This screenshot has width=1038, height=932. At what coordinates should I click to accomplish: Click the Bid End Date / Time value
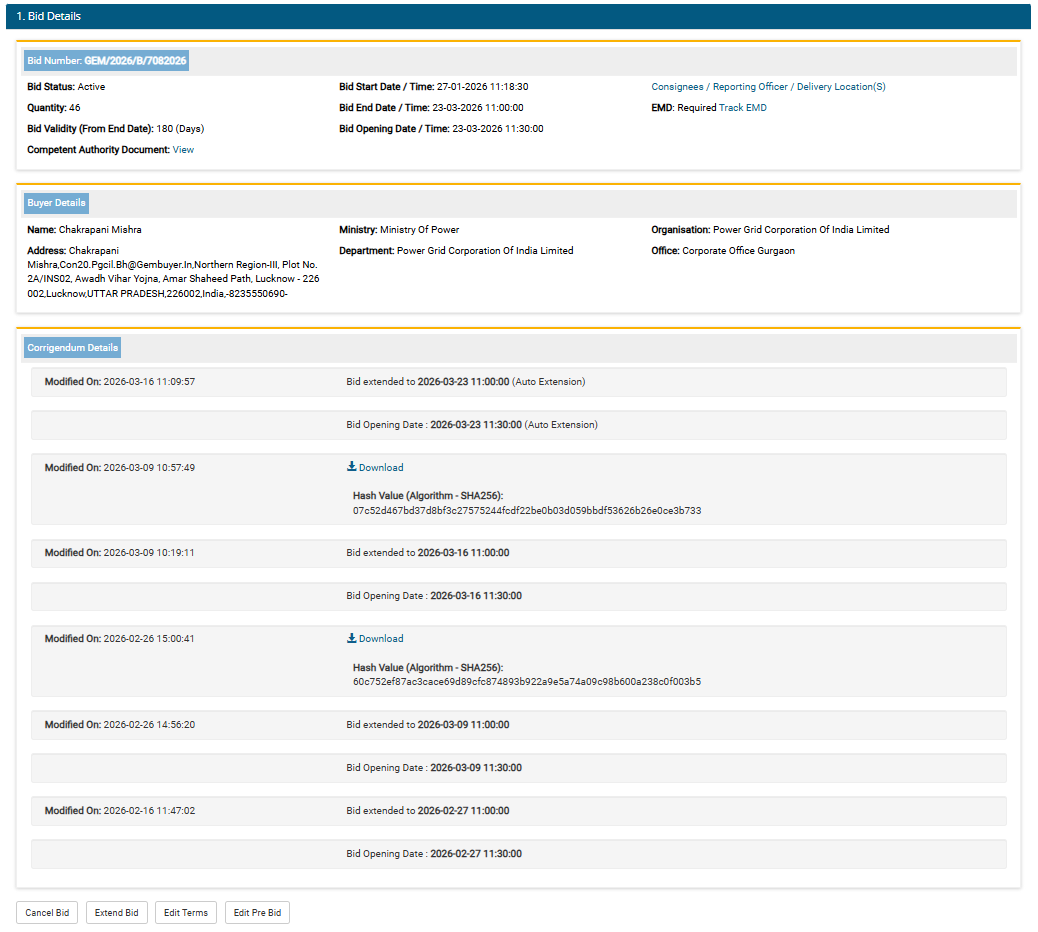point(478,108)
